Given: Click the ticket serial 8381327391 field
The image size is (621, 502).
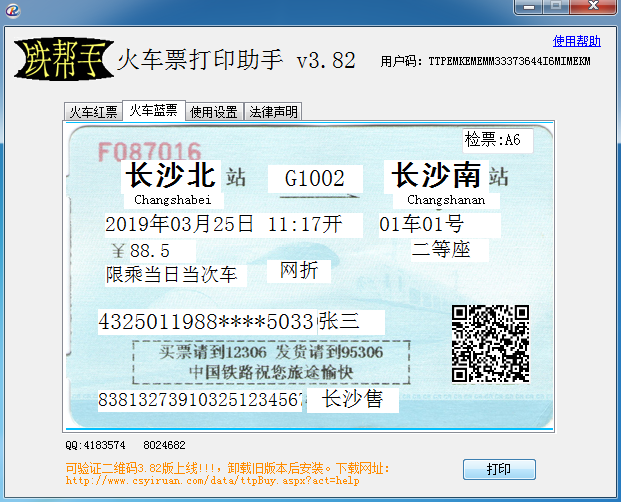Looking at the screenshot, I should pos(200,400).
